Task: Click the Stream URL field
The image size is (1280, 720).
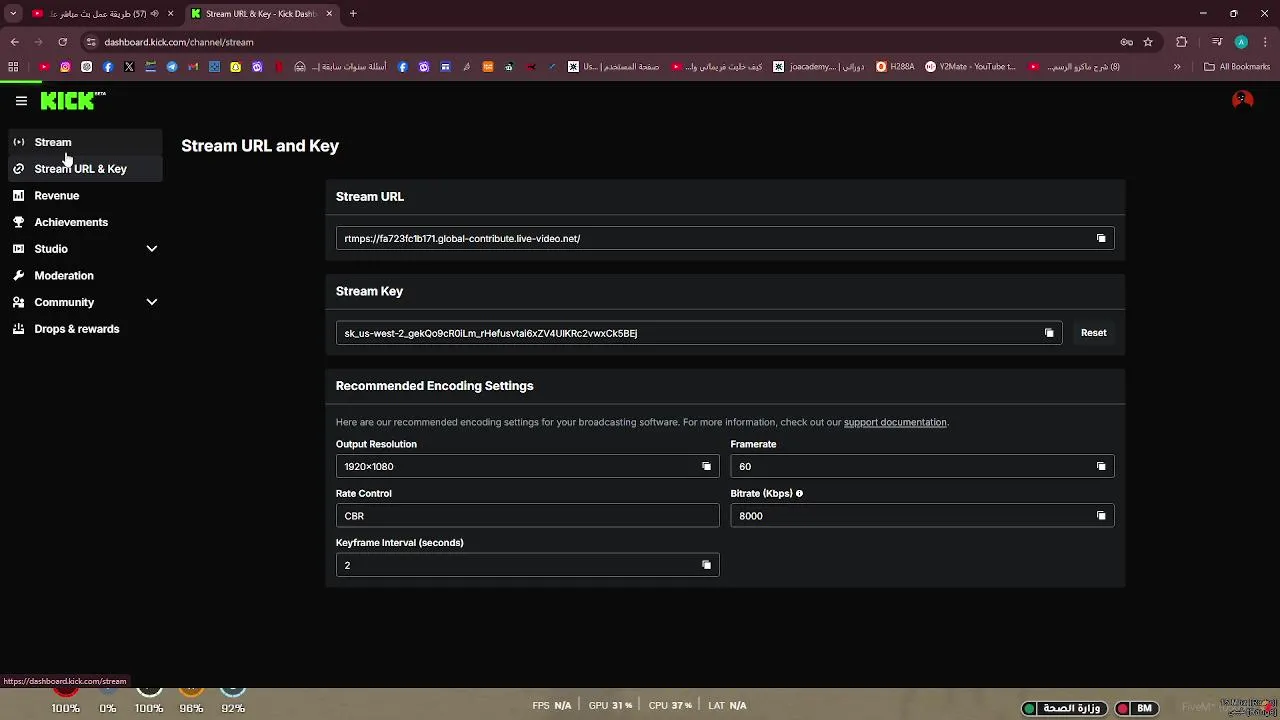Action: click(725, 238)
